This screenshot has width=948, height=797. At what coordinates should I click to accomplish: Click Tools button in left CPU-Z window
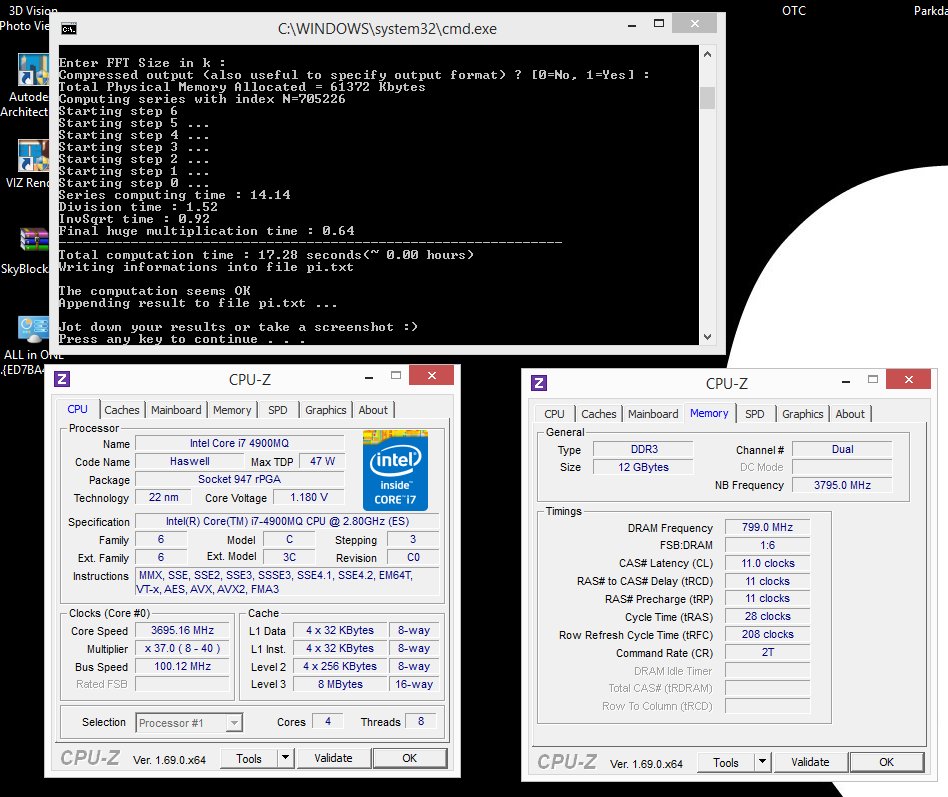click(x=249, y=758)
